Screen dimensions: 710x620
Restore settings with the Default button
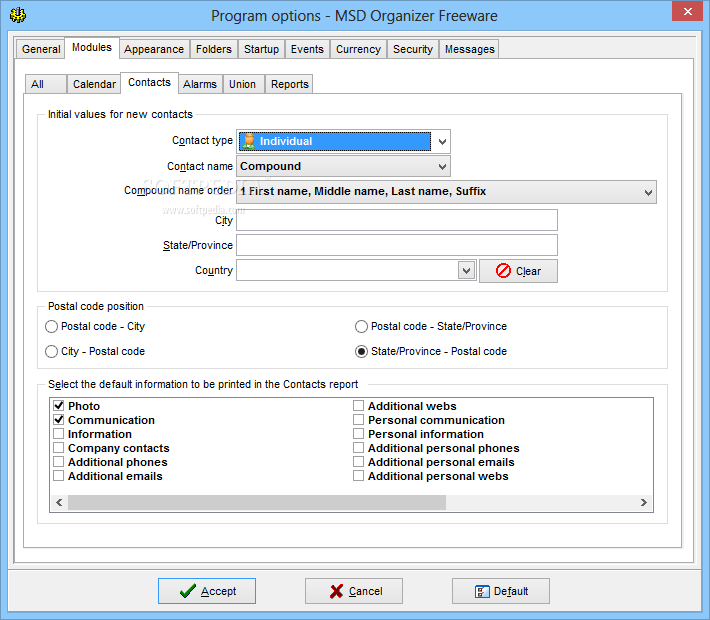point(501,591)
